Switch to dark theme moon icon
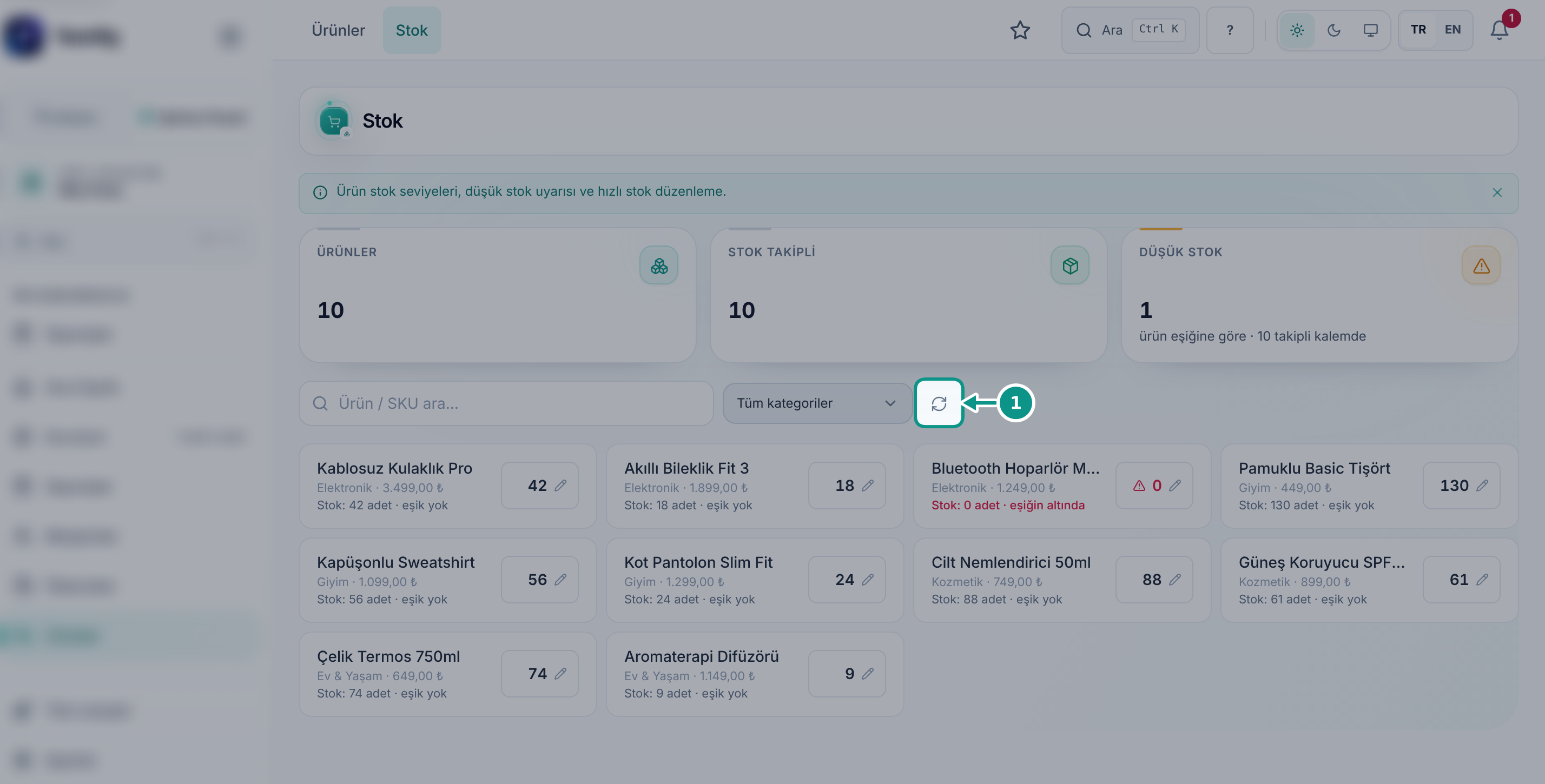The width and height of the screenshot is (1545, 784). pos(1333,30)
